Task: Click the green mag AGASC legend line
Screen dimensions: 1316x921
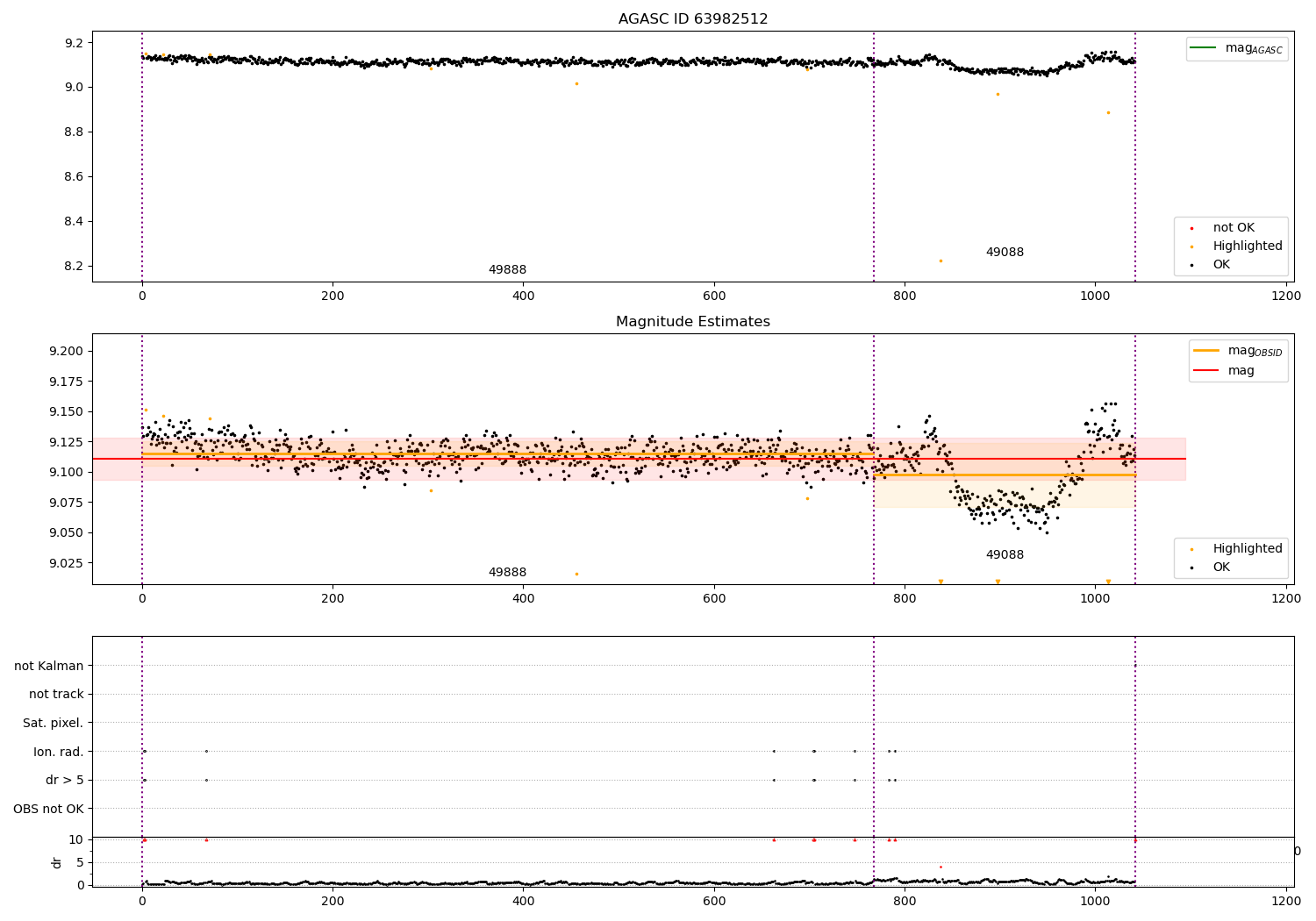Action: click(x=1205, y=47)
